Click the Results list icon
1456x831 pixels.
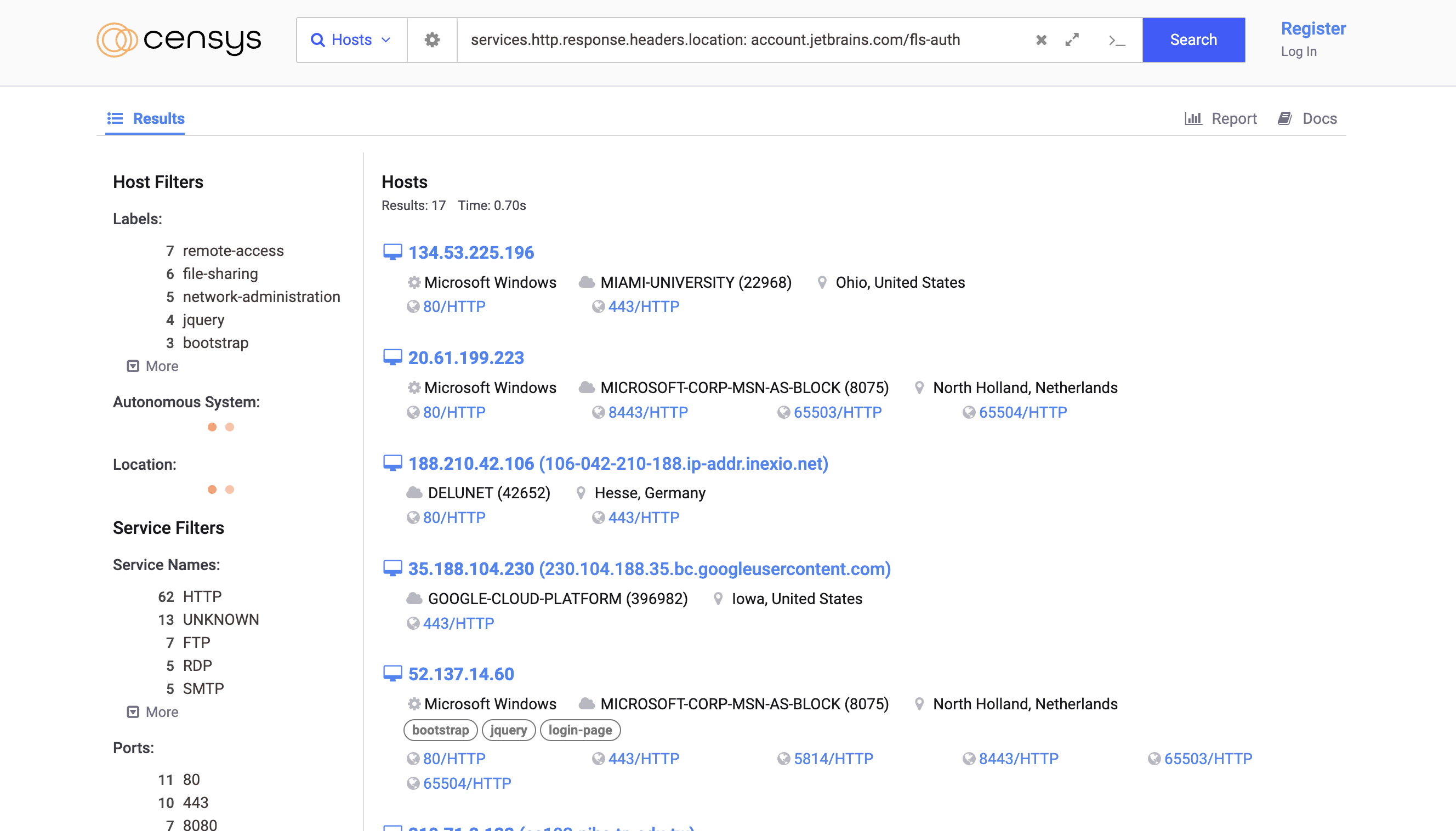pos(115,119)
